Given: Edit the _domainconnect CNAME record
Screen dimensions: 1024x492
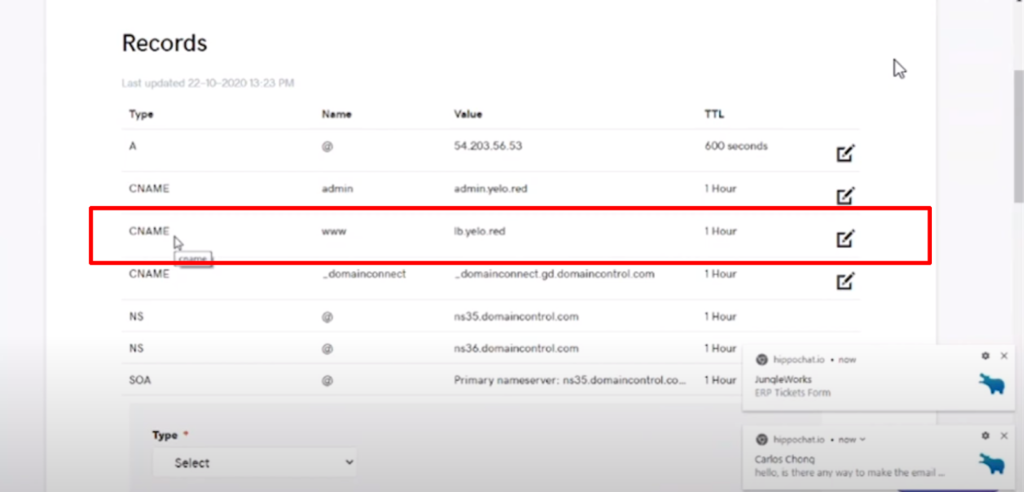Looking at the screenshot, I should tap(845, 281).
